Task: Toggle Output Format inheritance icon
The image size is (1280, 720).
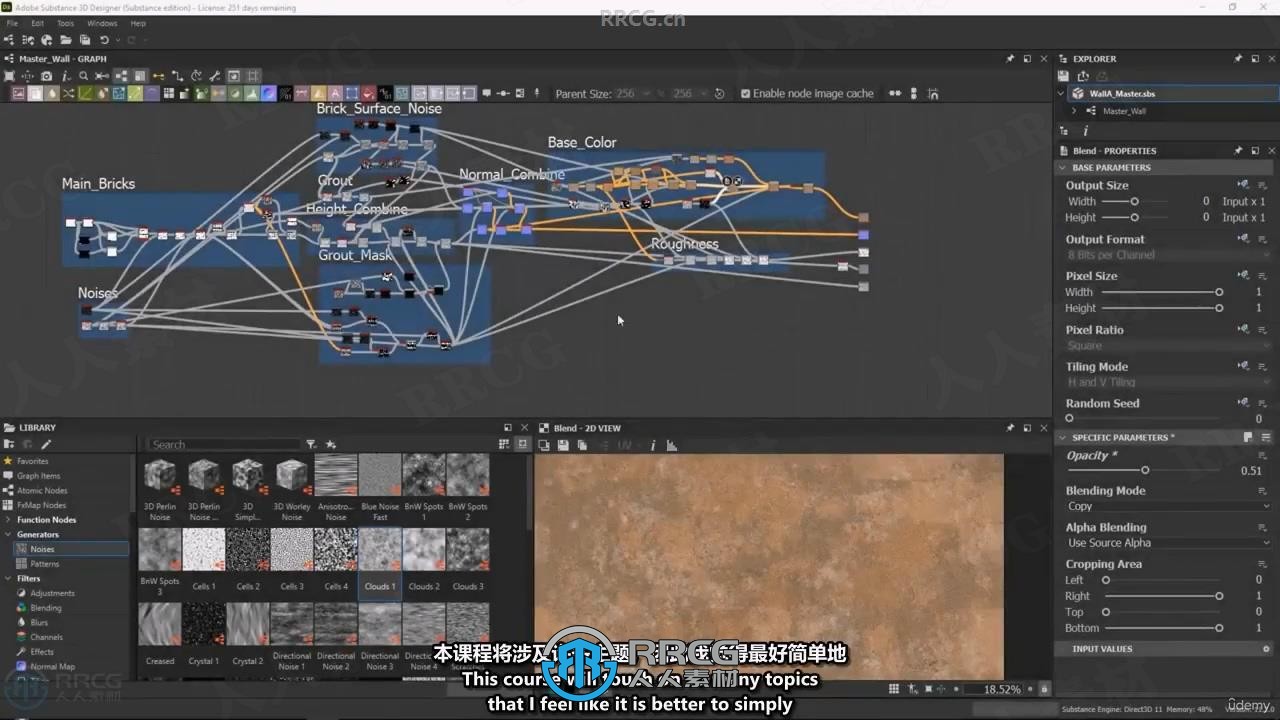Action: [1243, 239]
